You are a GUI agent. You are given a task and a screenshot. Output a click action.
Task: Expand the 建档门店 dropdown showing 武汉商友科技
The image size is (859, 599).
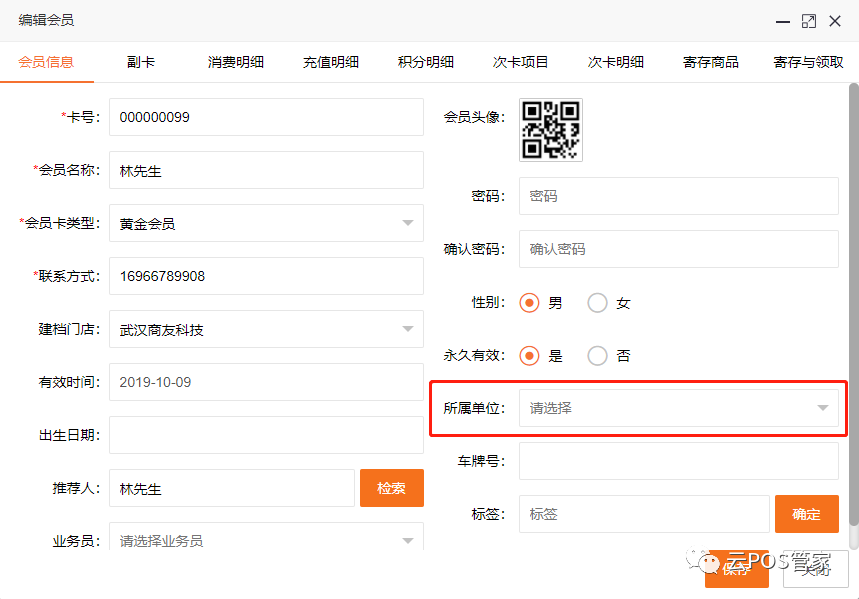[266, 329]
